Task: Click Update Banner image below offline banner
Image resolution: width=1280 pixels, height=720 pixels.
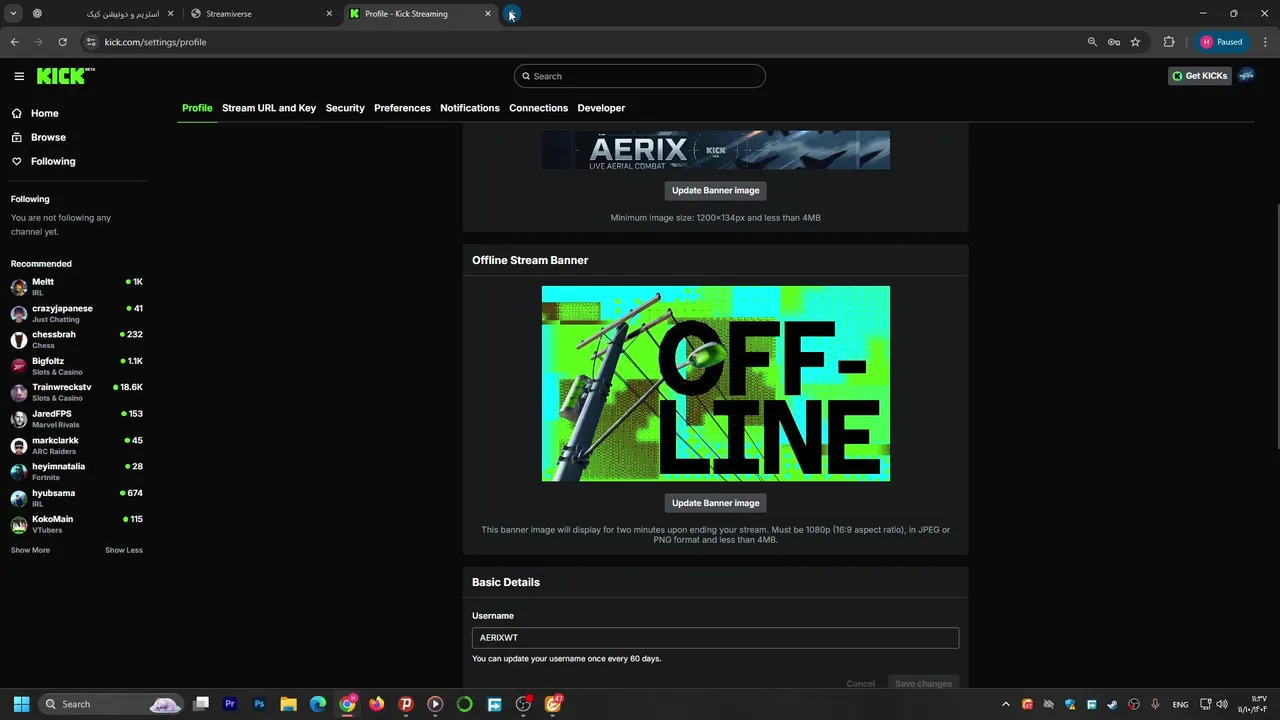Action: (715, 503)
